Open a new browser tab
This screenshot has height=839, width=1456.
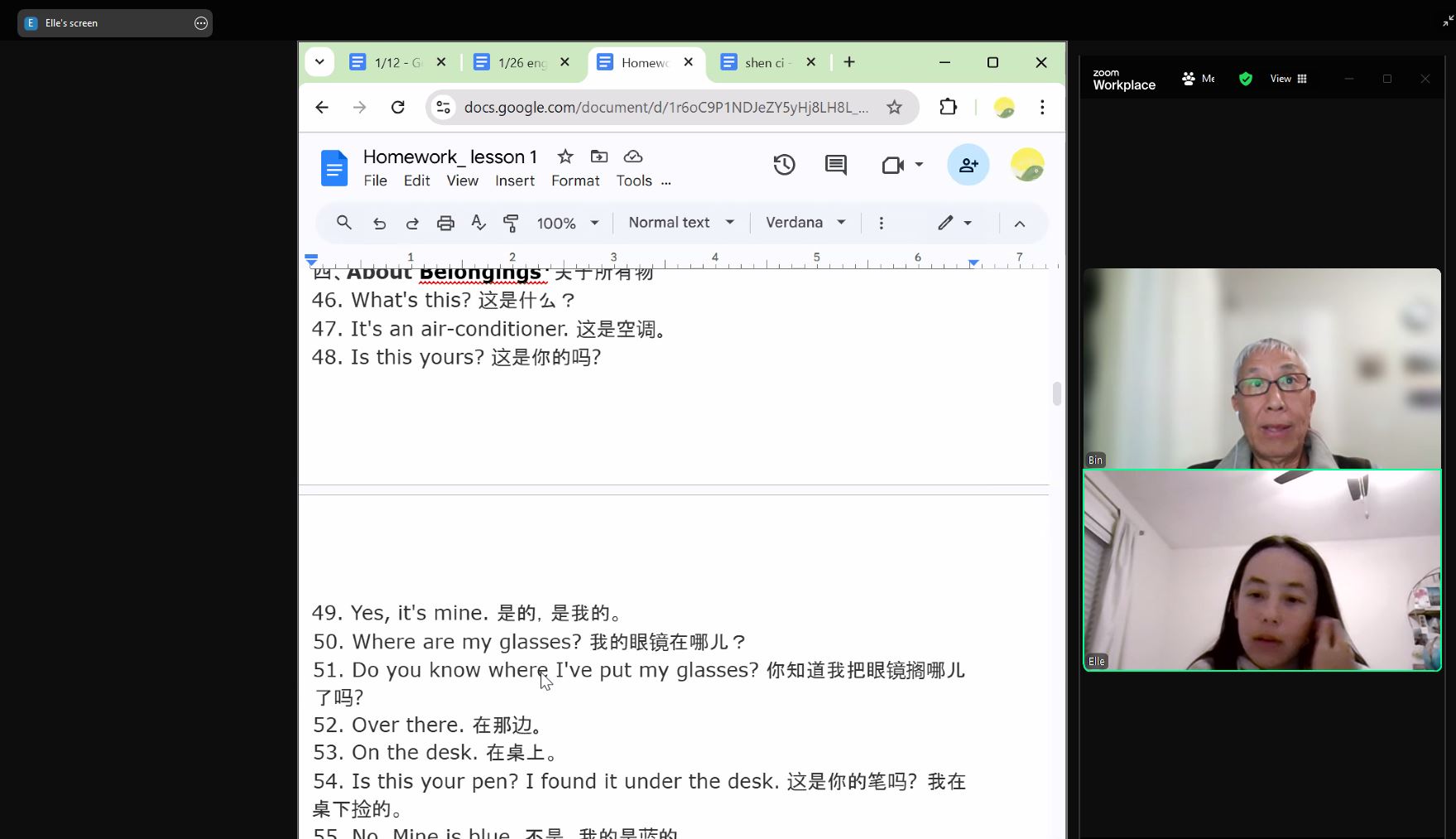click(x=849, y=62)
